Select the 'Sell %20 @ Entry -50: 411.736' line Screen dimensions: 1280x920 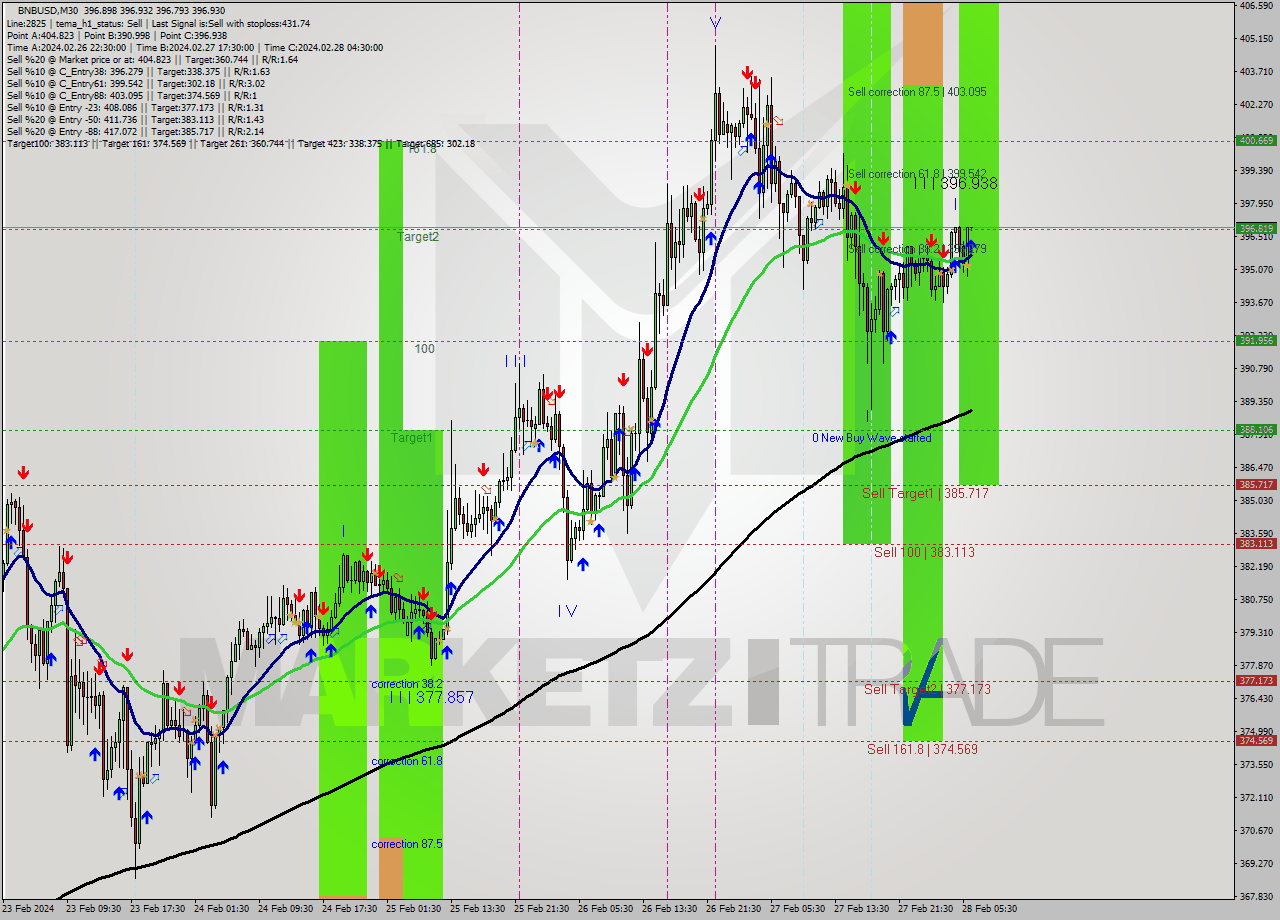click(135, 119)
